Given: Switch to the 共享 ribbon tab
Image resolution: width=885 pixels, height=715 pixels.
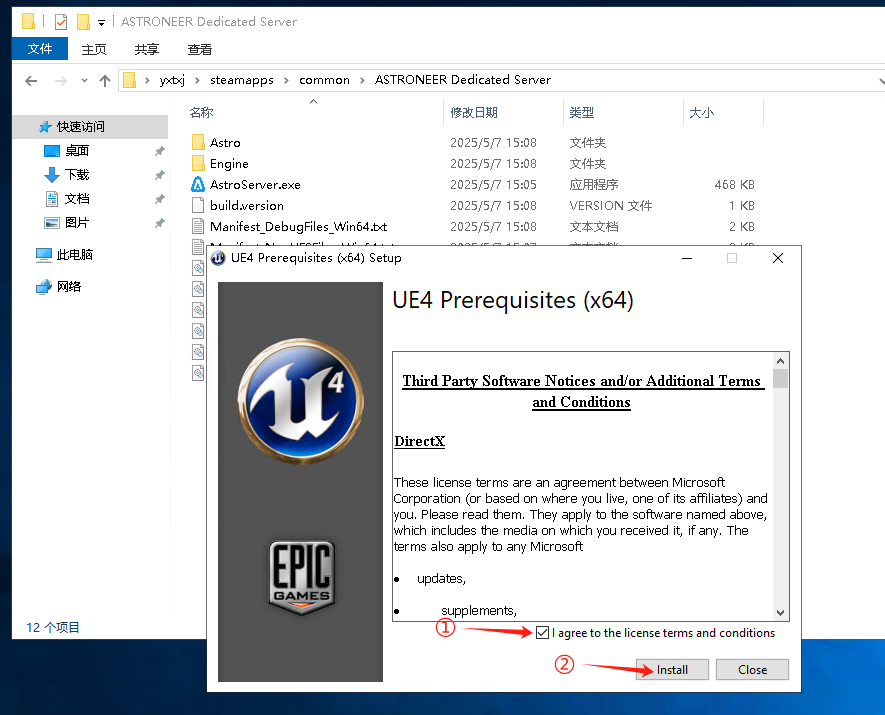Looking at the screenshot, I should pos(147,50).
